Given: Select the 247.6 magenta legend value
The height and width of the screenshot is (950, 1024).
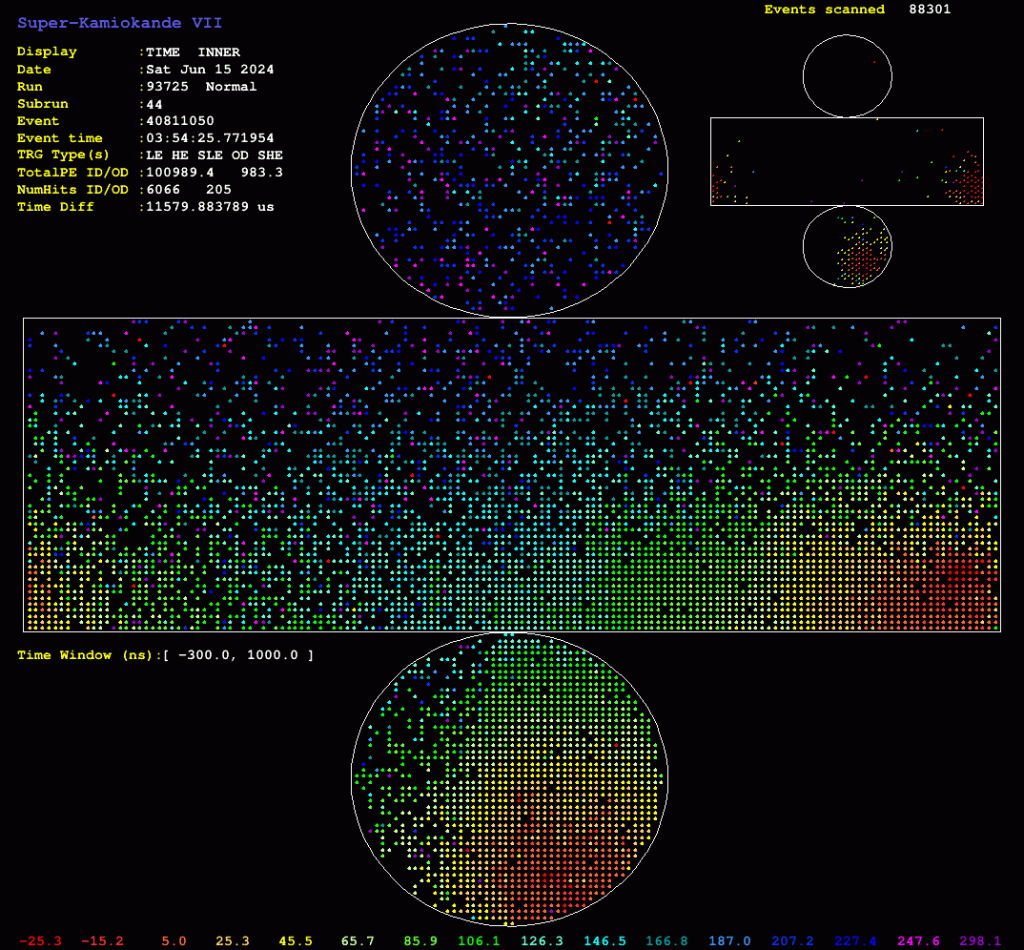Looking at the screenshot, I should pyautogui.click(x=918, y=941).
